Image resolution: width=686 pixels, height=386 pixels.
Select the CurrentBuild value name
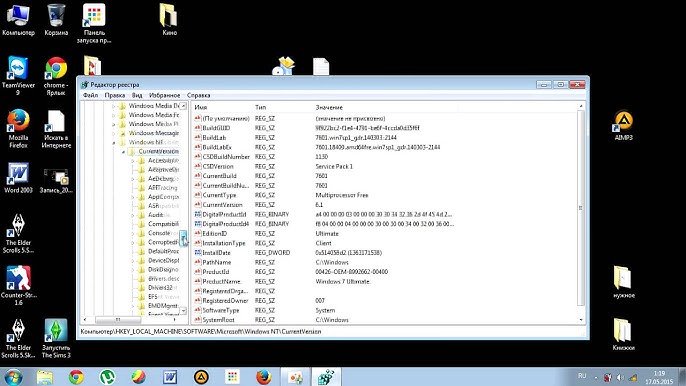[219, 176]
